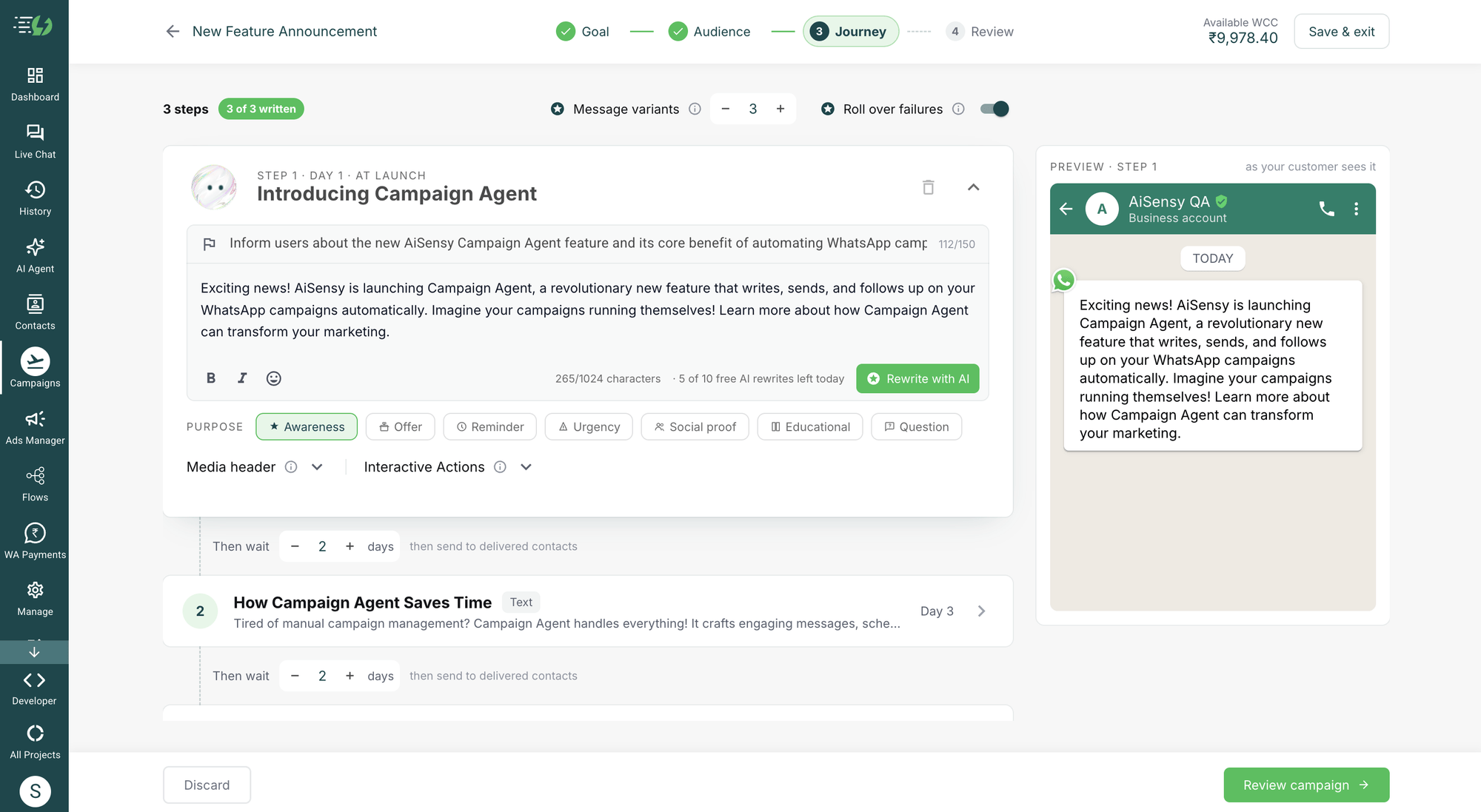
Task: Expand the Interactive Actions section
Action: (x=526, y=467)
